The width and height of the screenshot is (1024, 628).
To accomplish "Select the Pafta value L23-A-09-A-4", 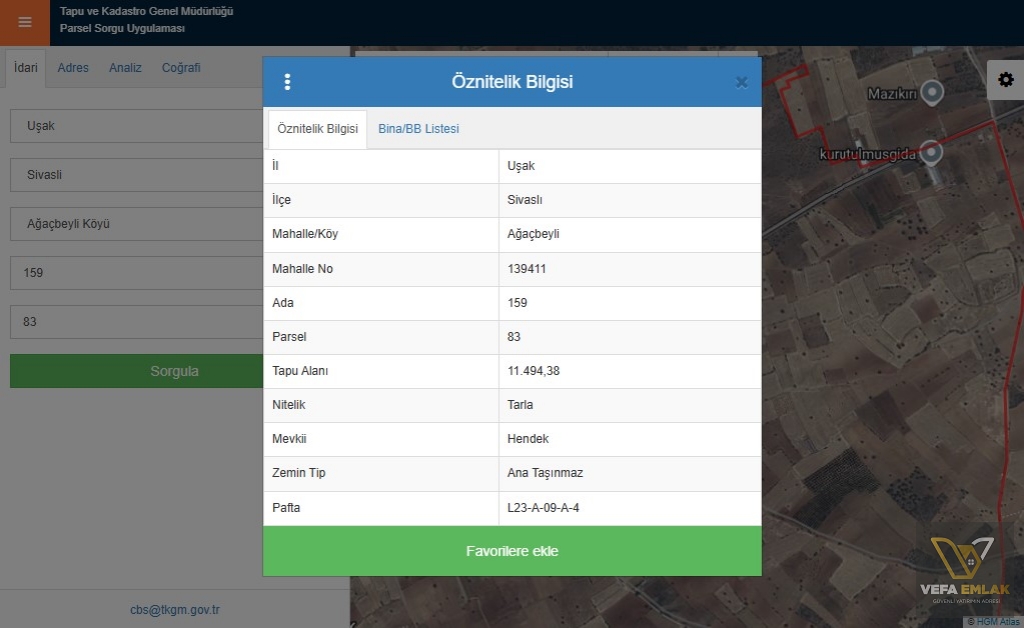I will [x=543, y=508].
